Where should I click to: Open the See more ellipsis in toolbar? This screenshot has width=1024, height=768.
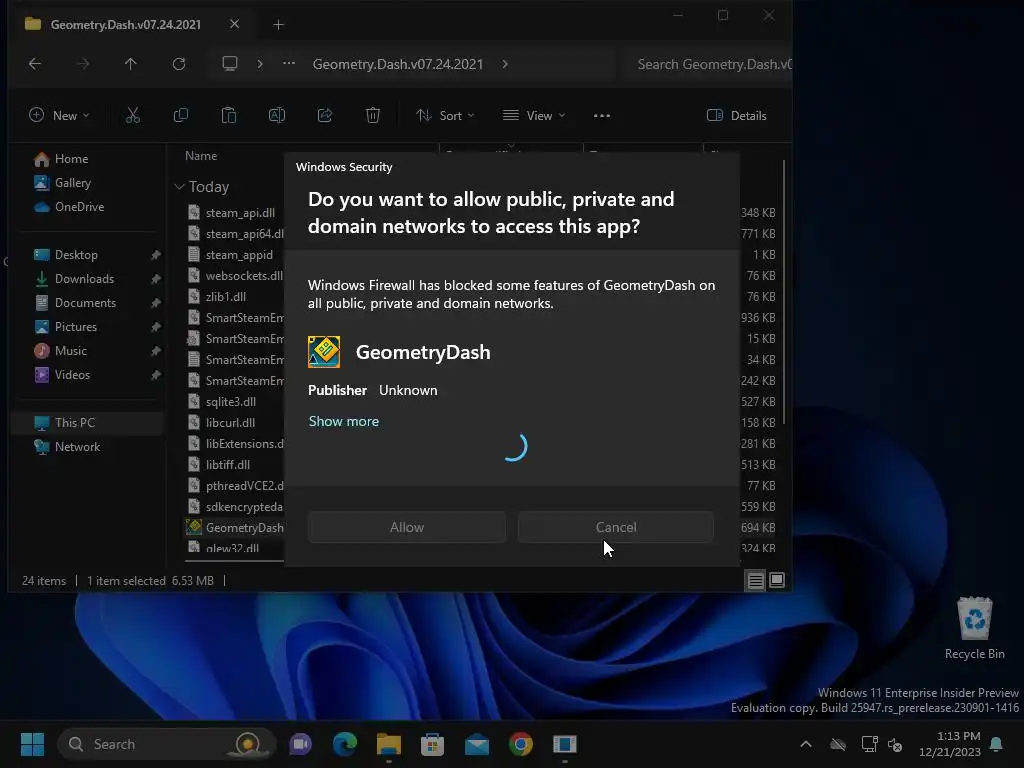pyautogui.click(x=601, y=116)
